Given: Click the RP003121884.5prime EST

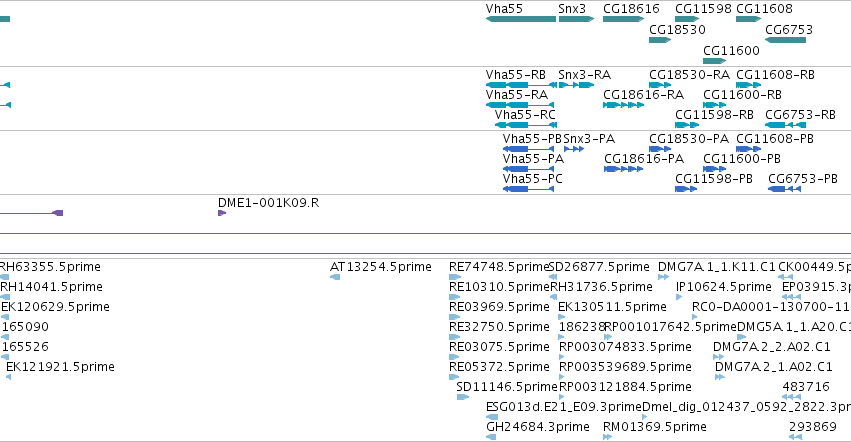Looking at the screenshot, I should pyautogui.click(x=562, y=397).
